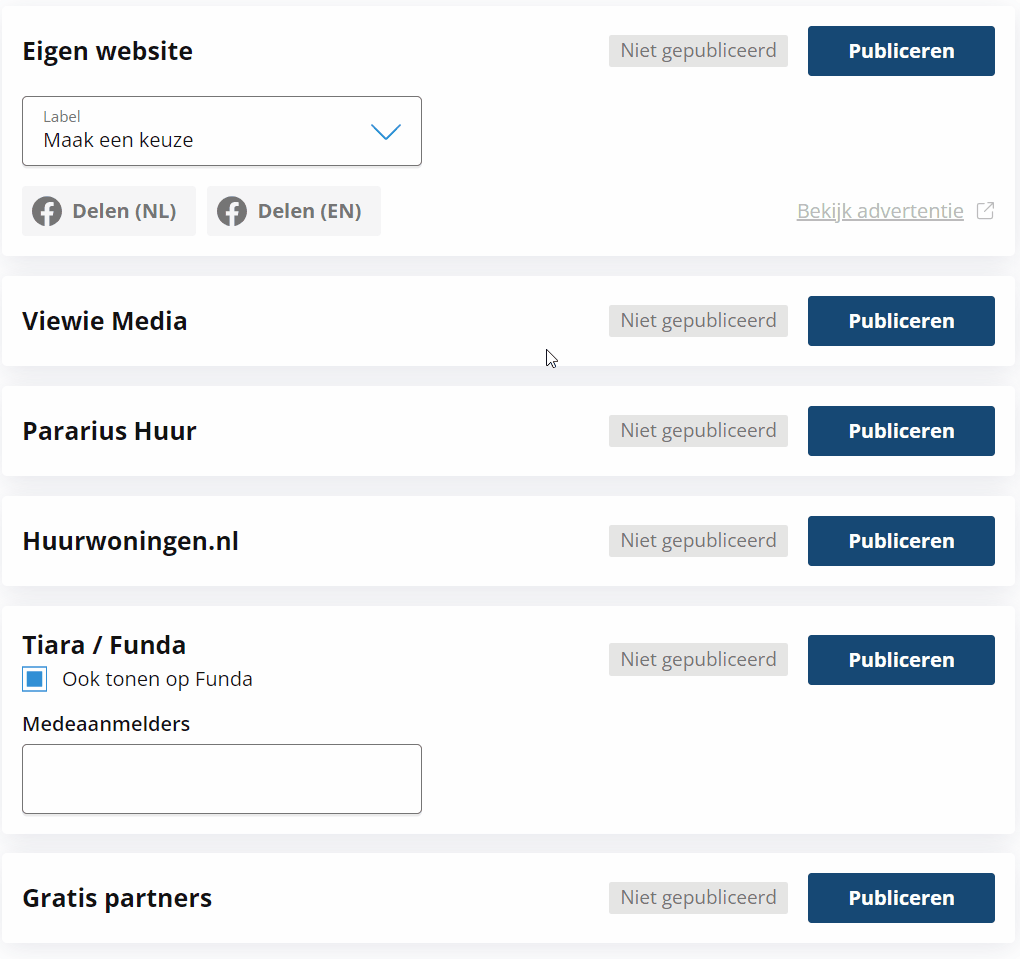Viewport: 1020px width, 959px height.
Task: Click Publiceren next to Huurwoningen.nl
Action: pos(901,541)
